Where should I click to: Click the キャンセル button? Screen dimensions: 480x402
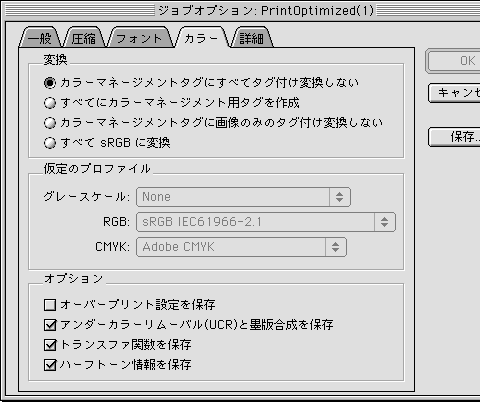tap(454, 93)
